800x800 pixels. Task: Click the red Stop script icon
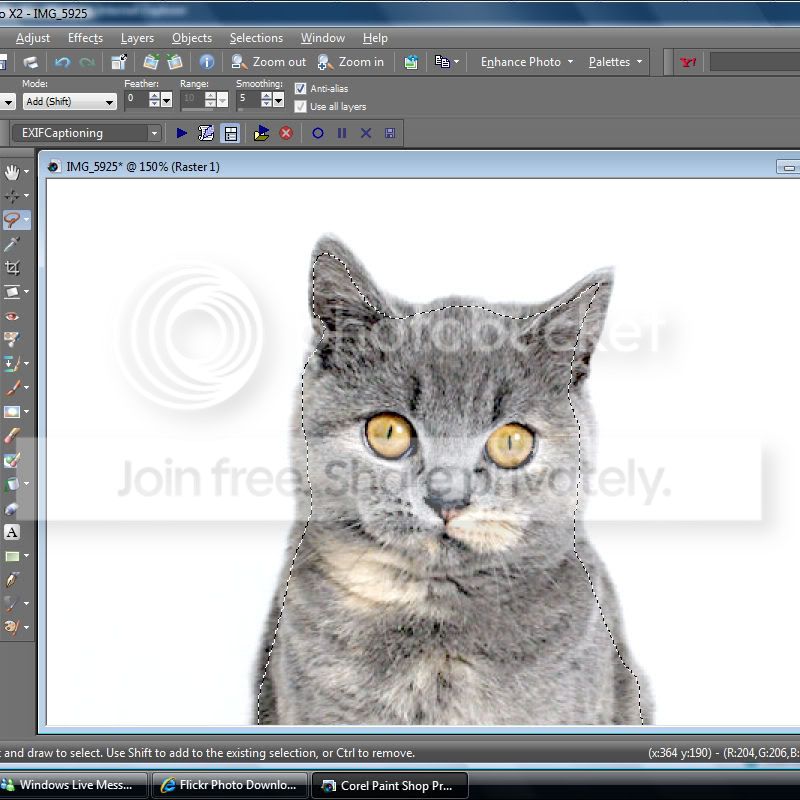pyautogui.click(x=286, y=133)
